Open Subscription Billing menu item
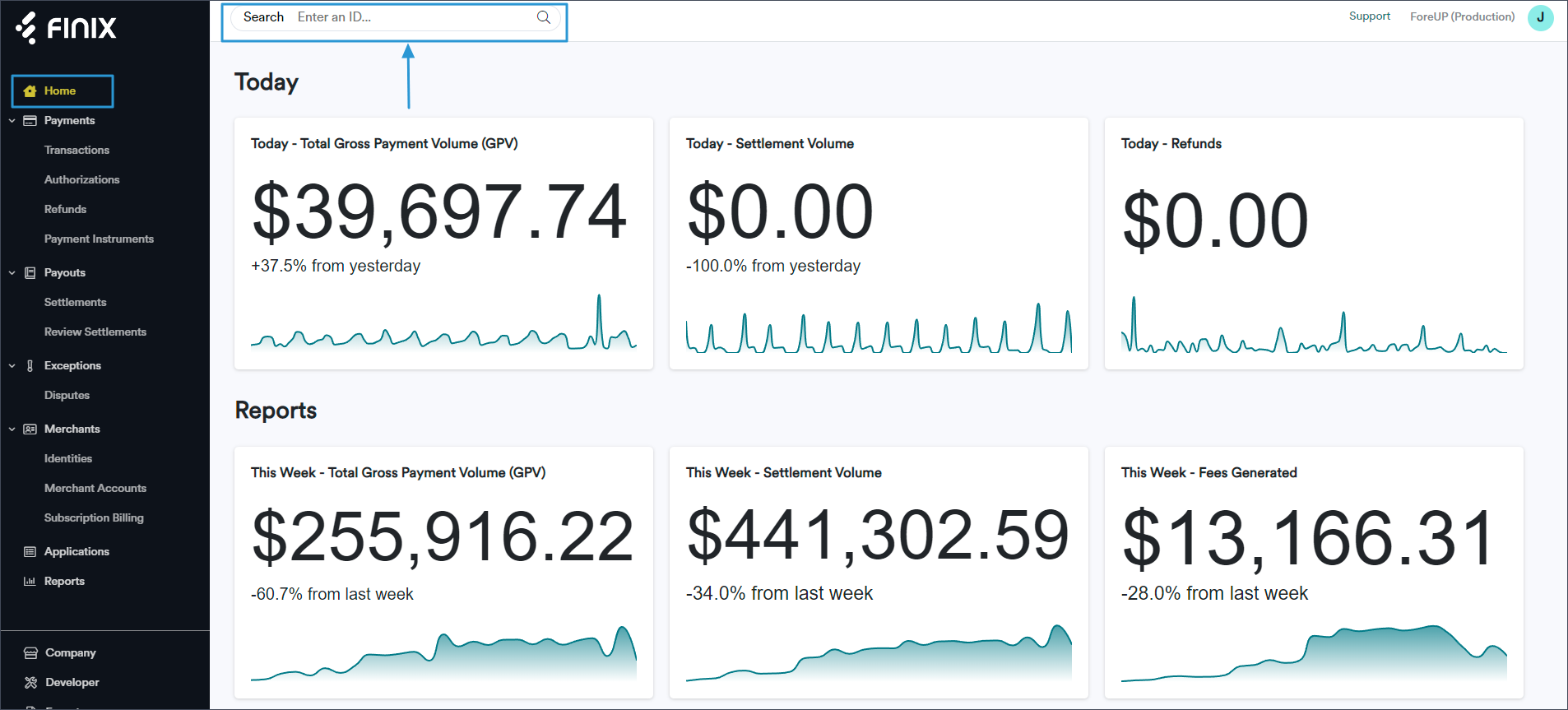 pos(94,518)
